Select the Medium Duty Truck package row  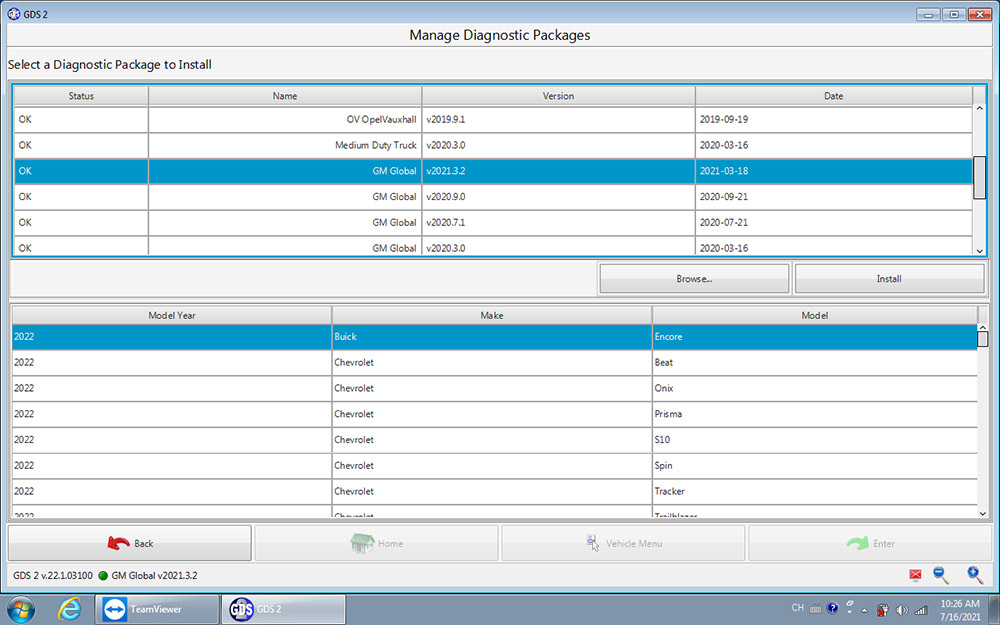coord(400,145)
